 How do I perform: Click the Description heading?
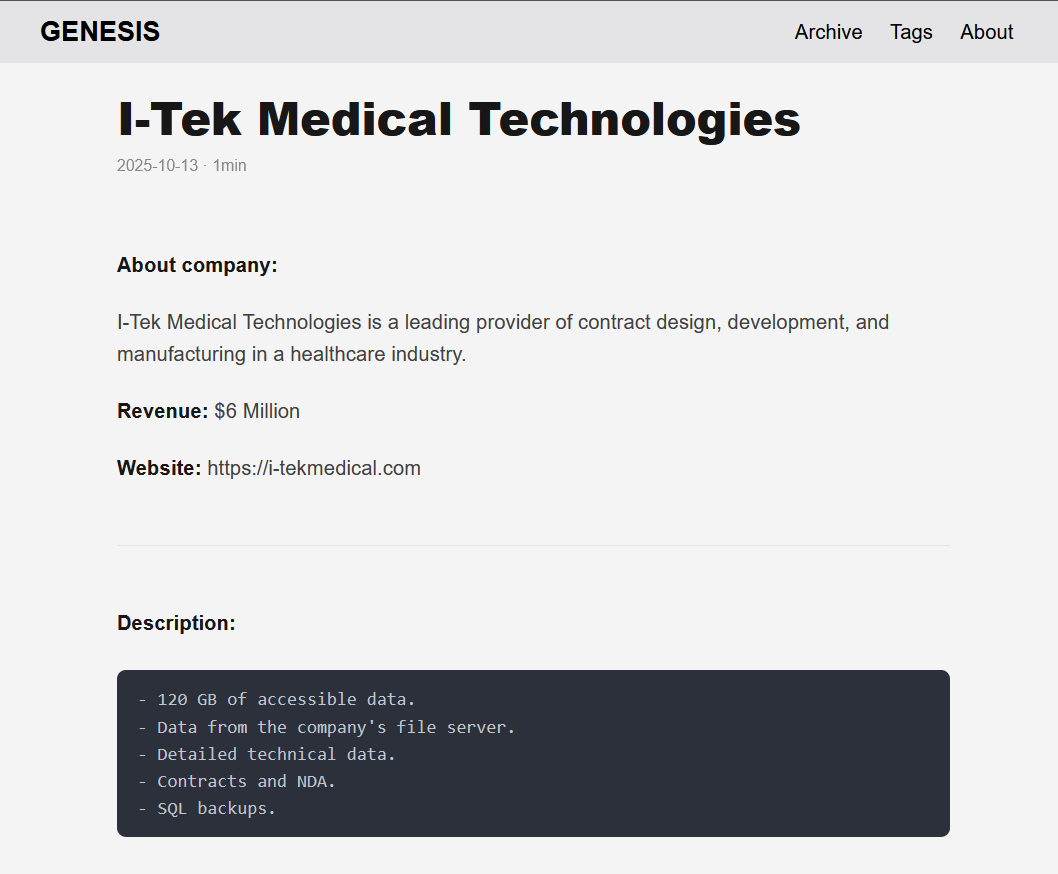(x=177, y=622)
